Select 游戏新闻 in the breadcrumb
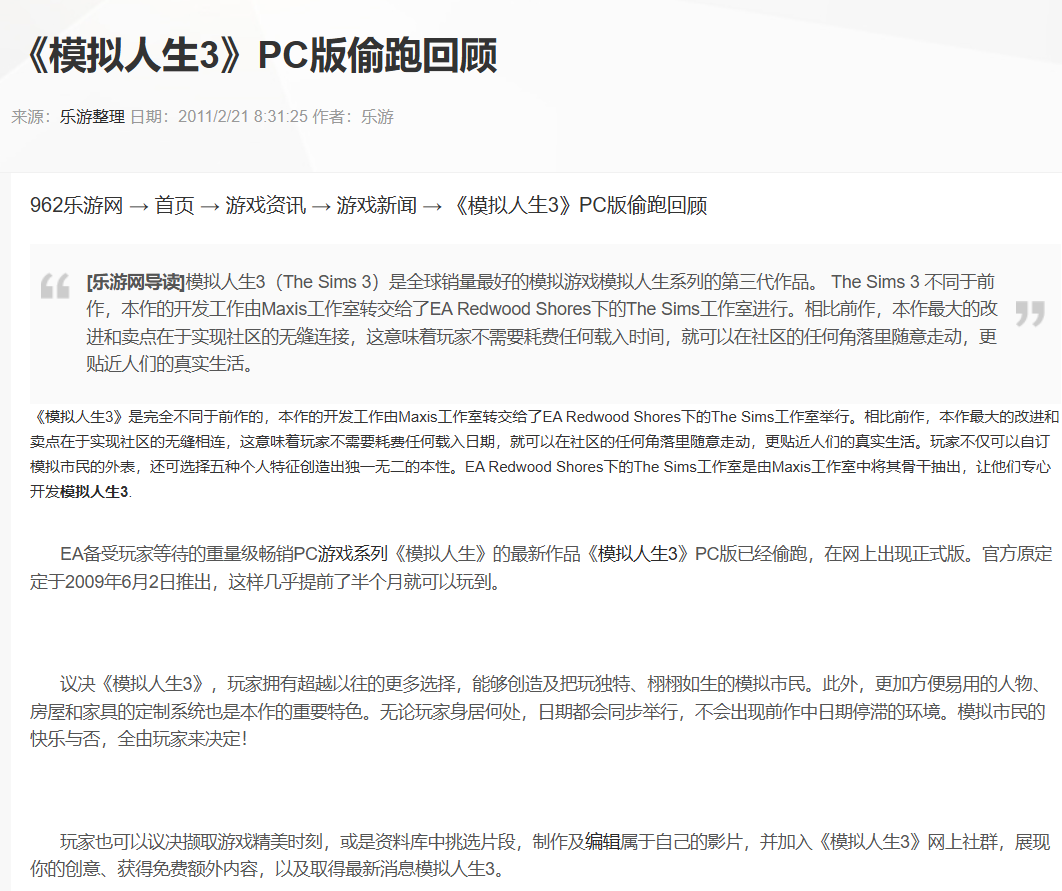The width and height of the screenshot is (1062, 891). 377,204
